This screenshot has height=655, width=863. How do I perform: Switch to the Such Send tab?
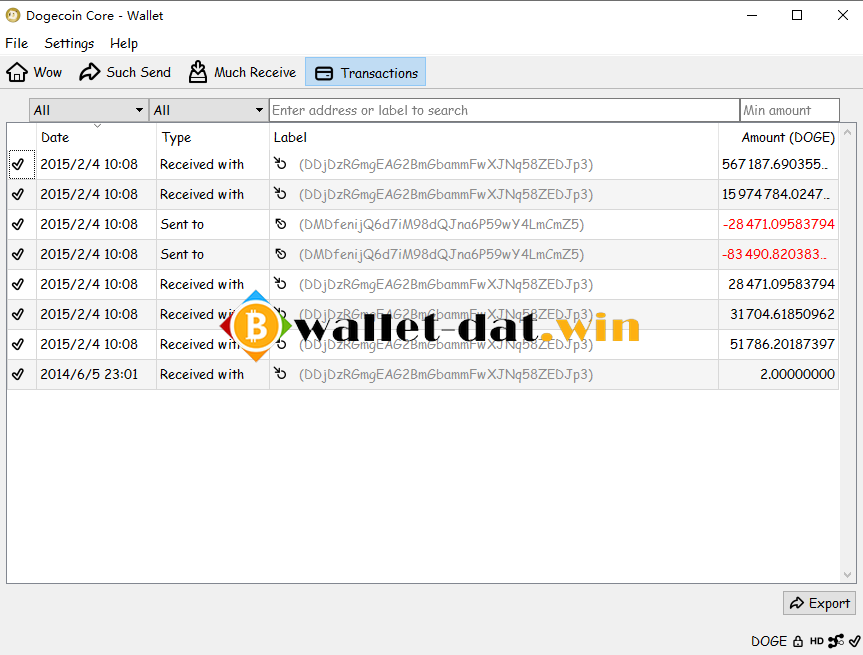click(x=125, y=72)
